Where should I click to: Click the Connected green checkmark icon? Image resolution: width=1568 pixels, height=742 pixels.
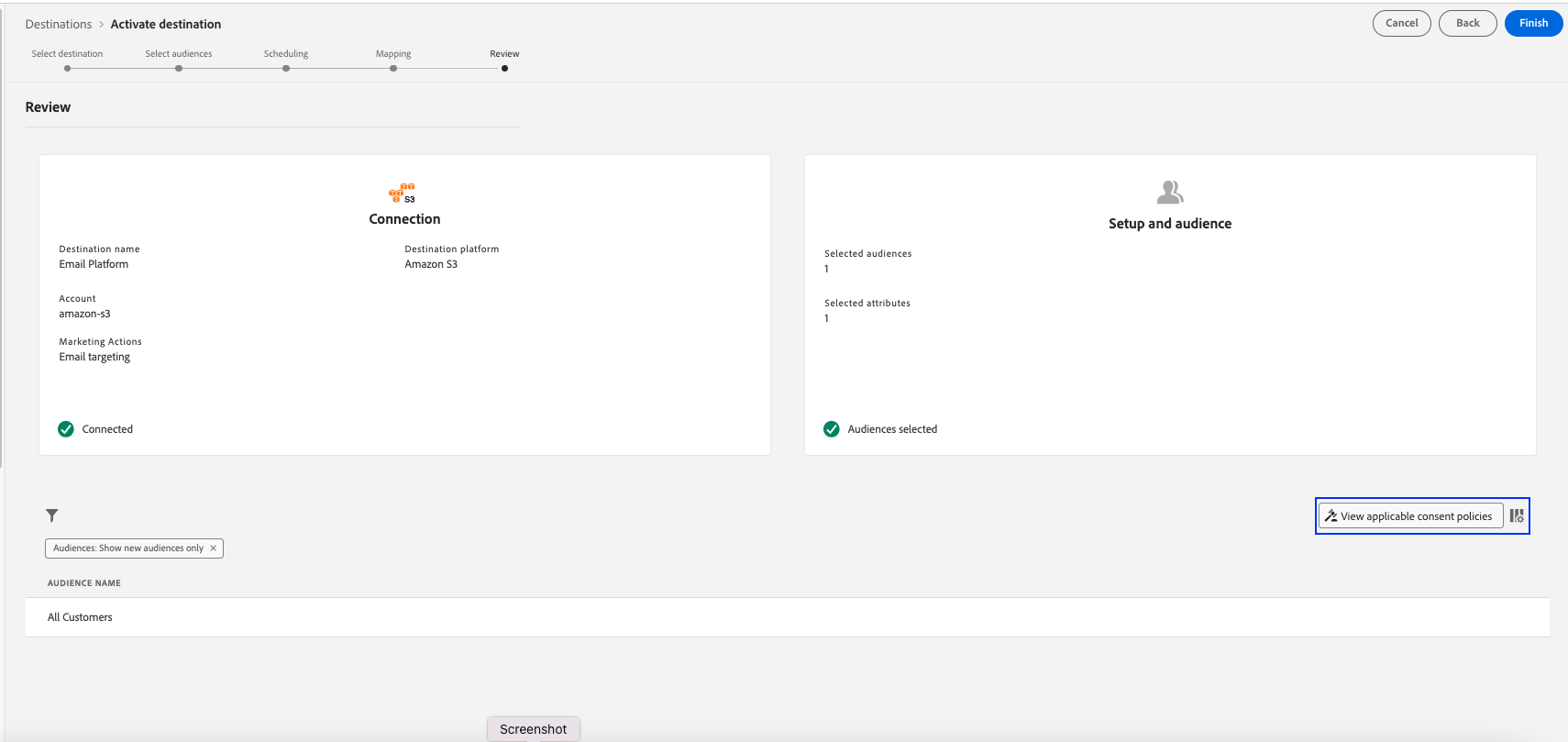point(66,429)
